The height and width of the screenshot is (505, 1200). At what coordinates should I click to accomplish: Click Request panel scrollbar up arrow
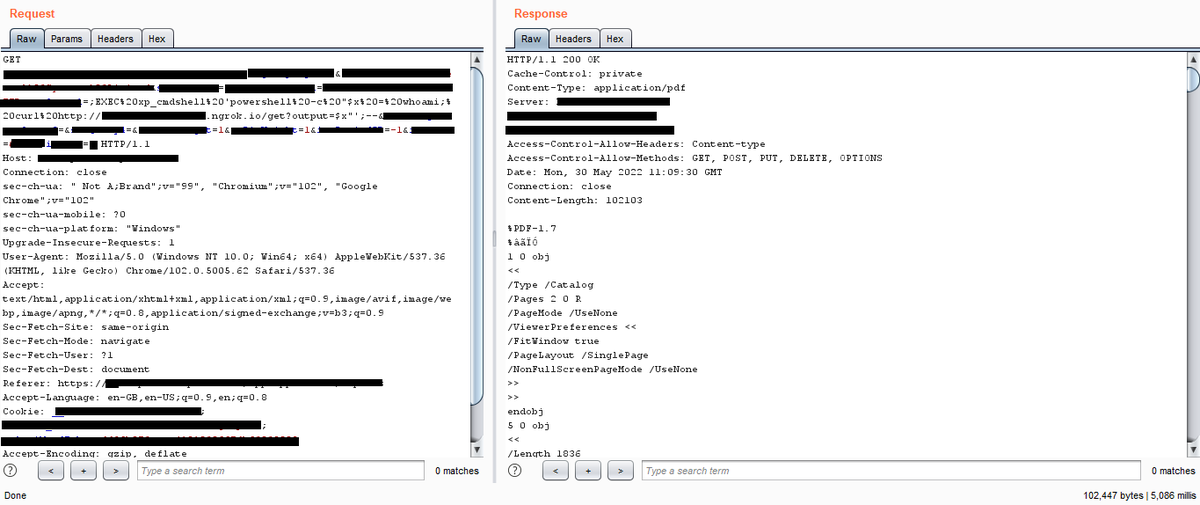[478, 60]
